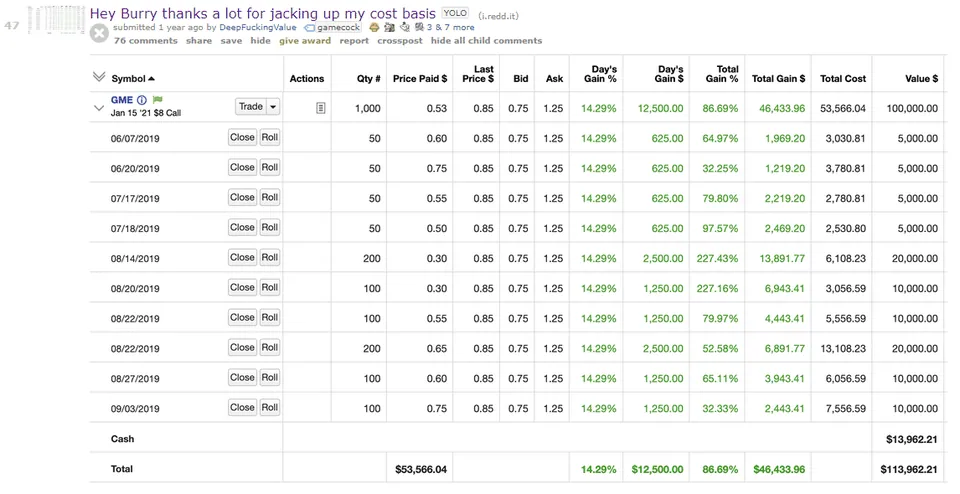Roll the 06/20/2019 lot
The width and height of the screenshot is (960, 494).
tap(270, 167)
